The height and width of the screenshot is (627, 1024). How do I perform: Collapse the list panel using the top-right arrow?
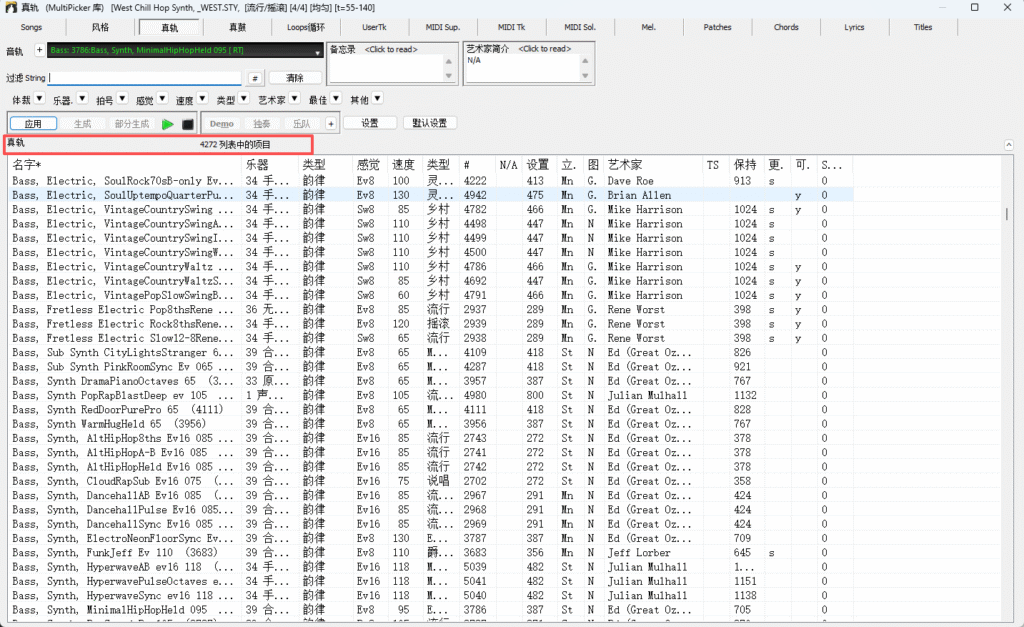1008,145
